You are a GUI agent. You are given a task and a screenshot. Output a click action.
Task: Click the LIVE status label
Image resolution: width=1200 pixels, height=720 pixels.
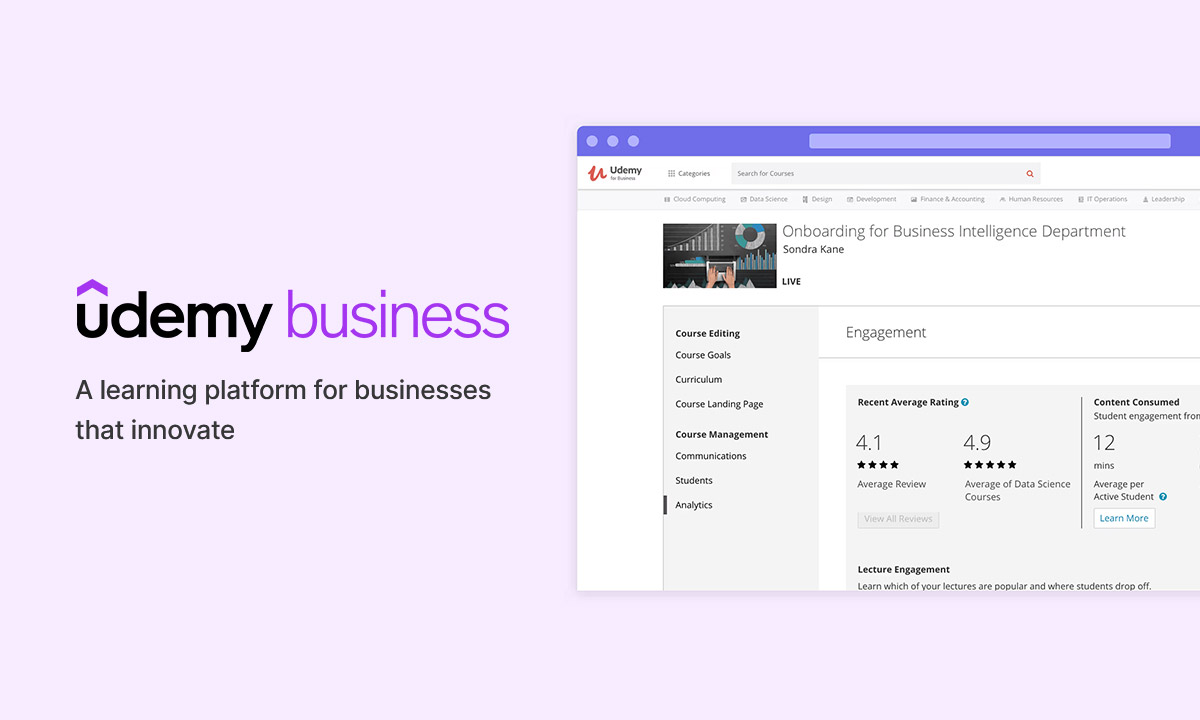791,282
